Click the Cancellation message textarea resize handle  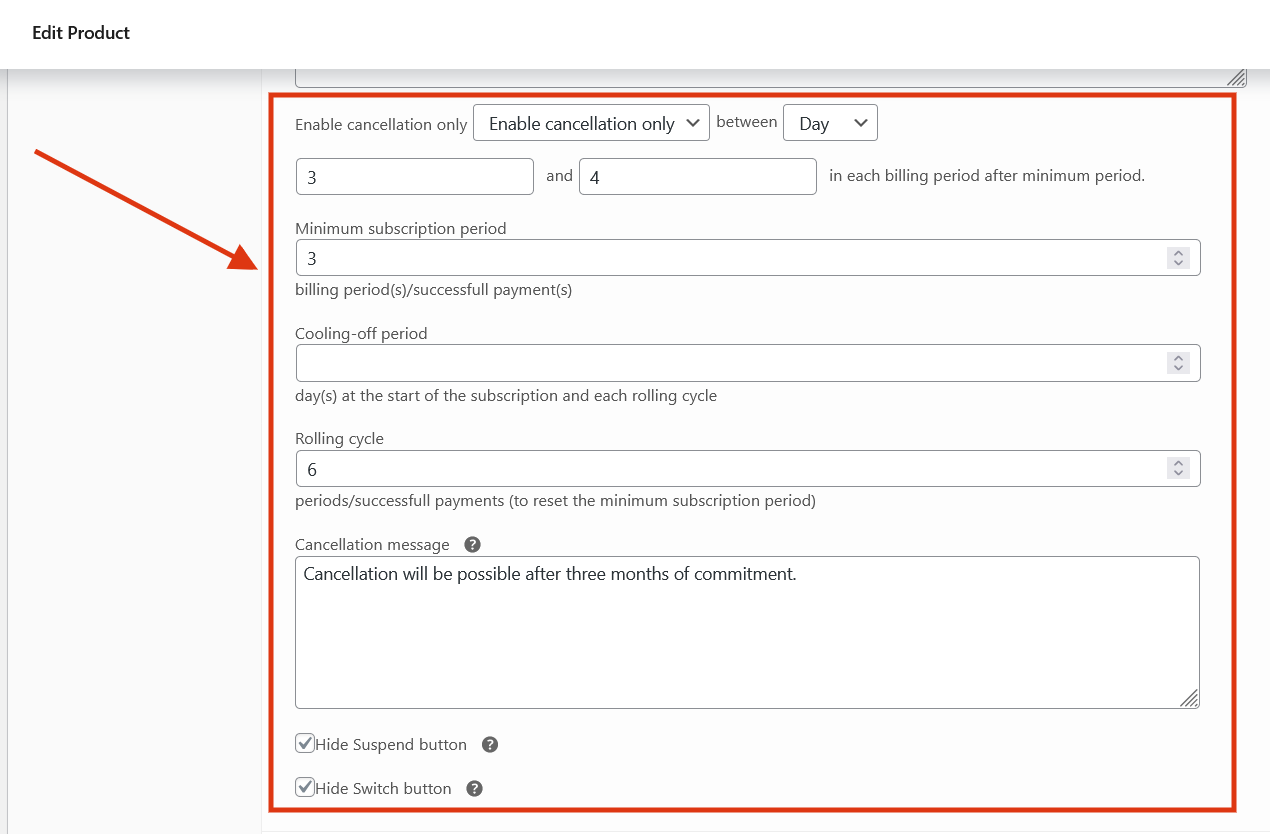pyautogui.click(x=1189, y=698)
